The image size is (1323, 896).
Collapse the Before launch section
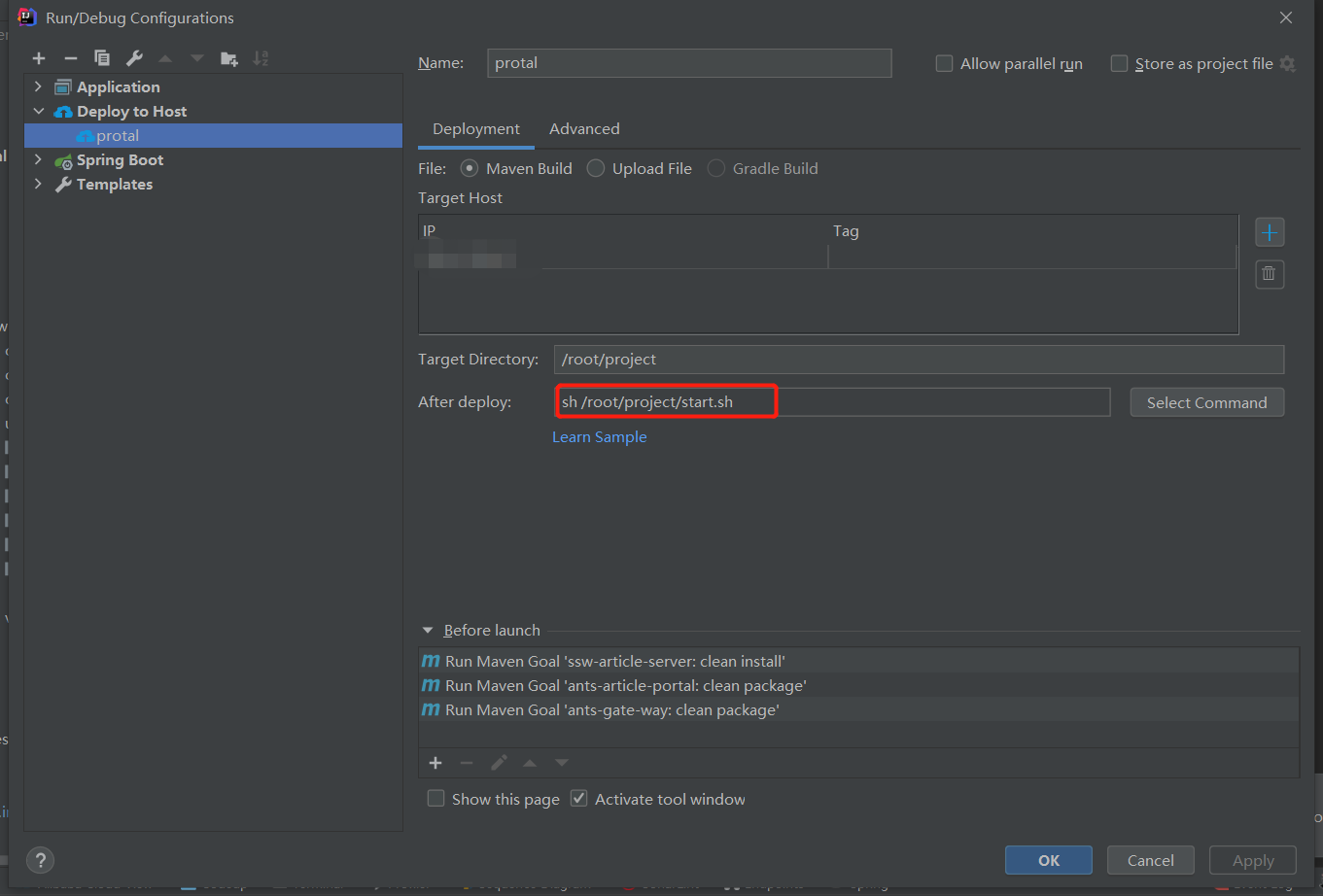coord(428,631)
